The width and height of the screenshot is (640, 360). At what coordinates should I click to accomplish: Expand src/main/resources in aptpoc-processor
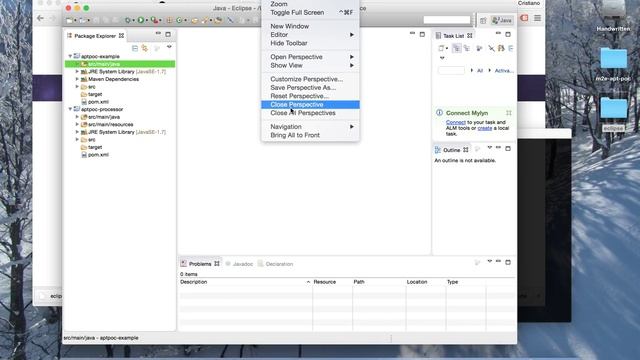pos(77,124)
